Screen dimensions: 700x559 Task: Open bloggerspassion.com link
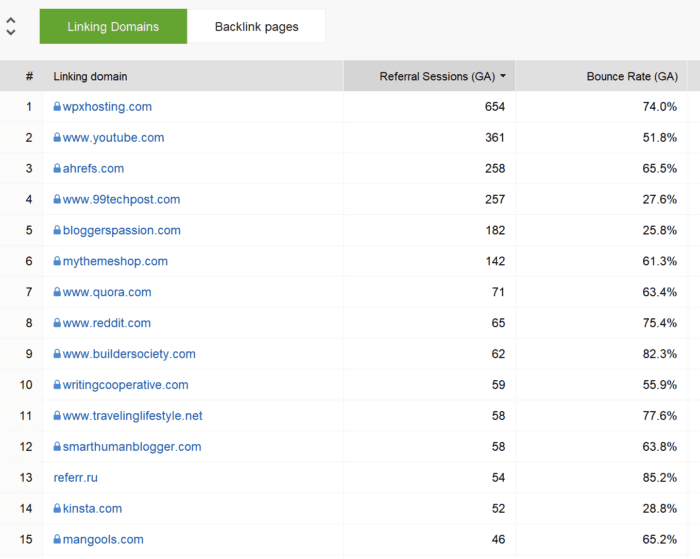click(122, 230)
